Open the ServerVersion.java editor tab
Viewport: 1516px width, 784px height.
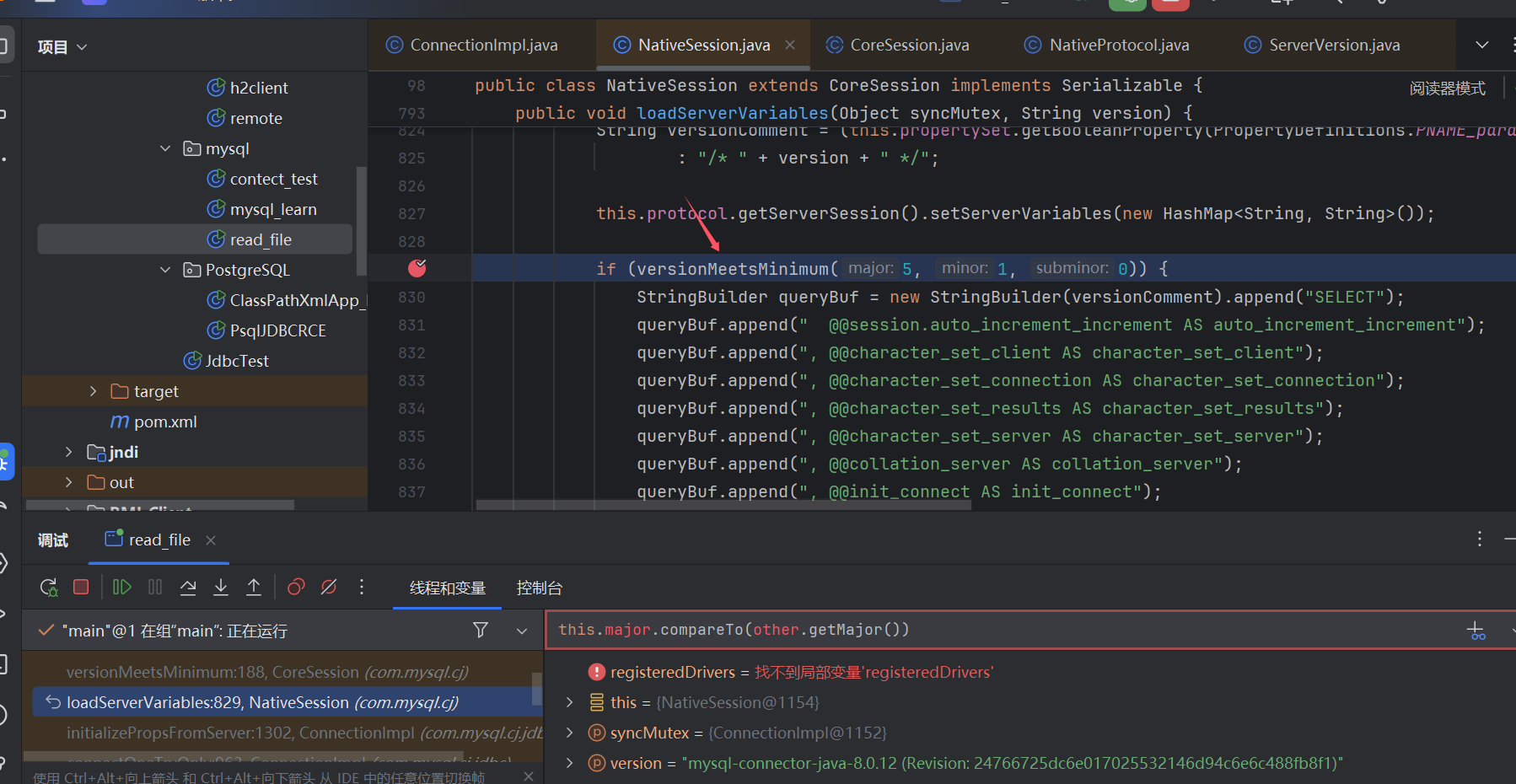[1323, 45]
